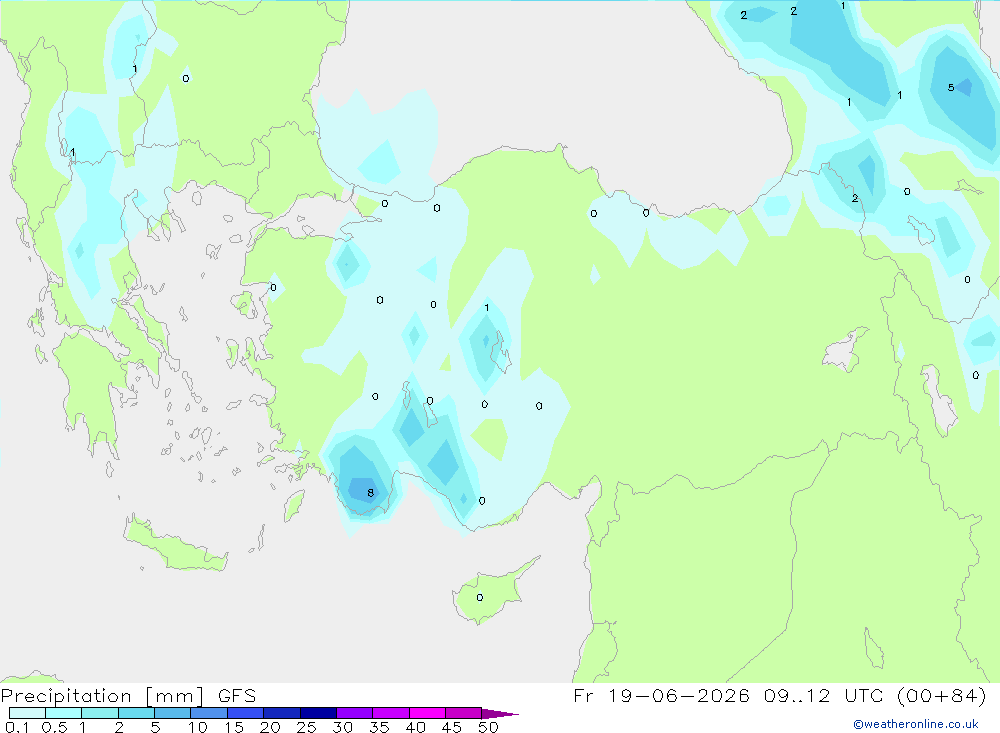Select the '10' legend scale label
This screenshot has width=1000, height=733.
[197, 727]
